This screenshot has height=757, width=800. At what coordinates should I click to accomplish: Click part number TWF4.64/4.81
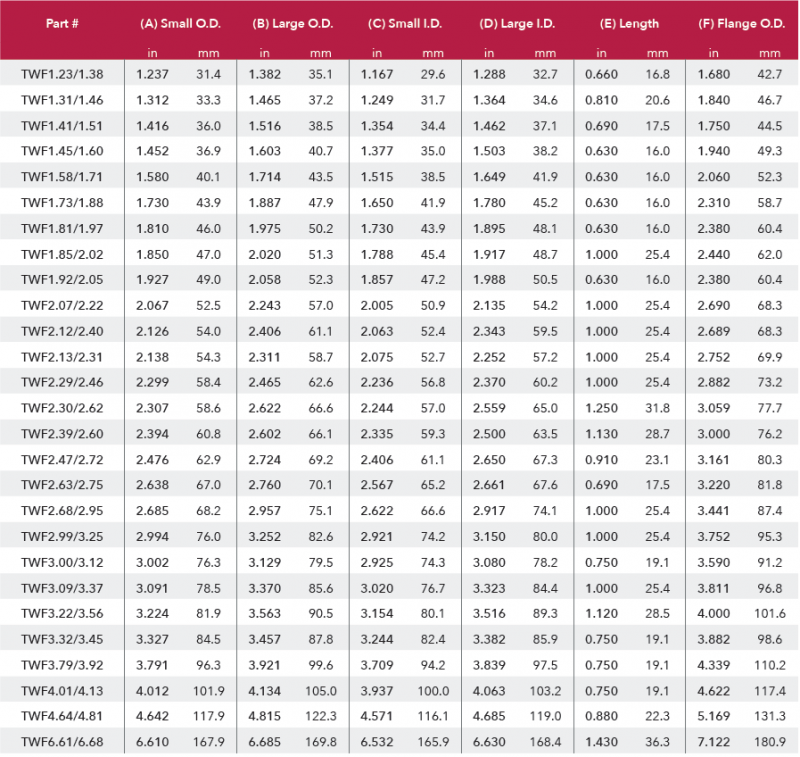click(62, 716)
